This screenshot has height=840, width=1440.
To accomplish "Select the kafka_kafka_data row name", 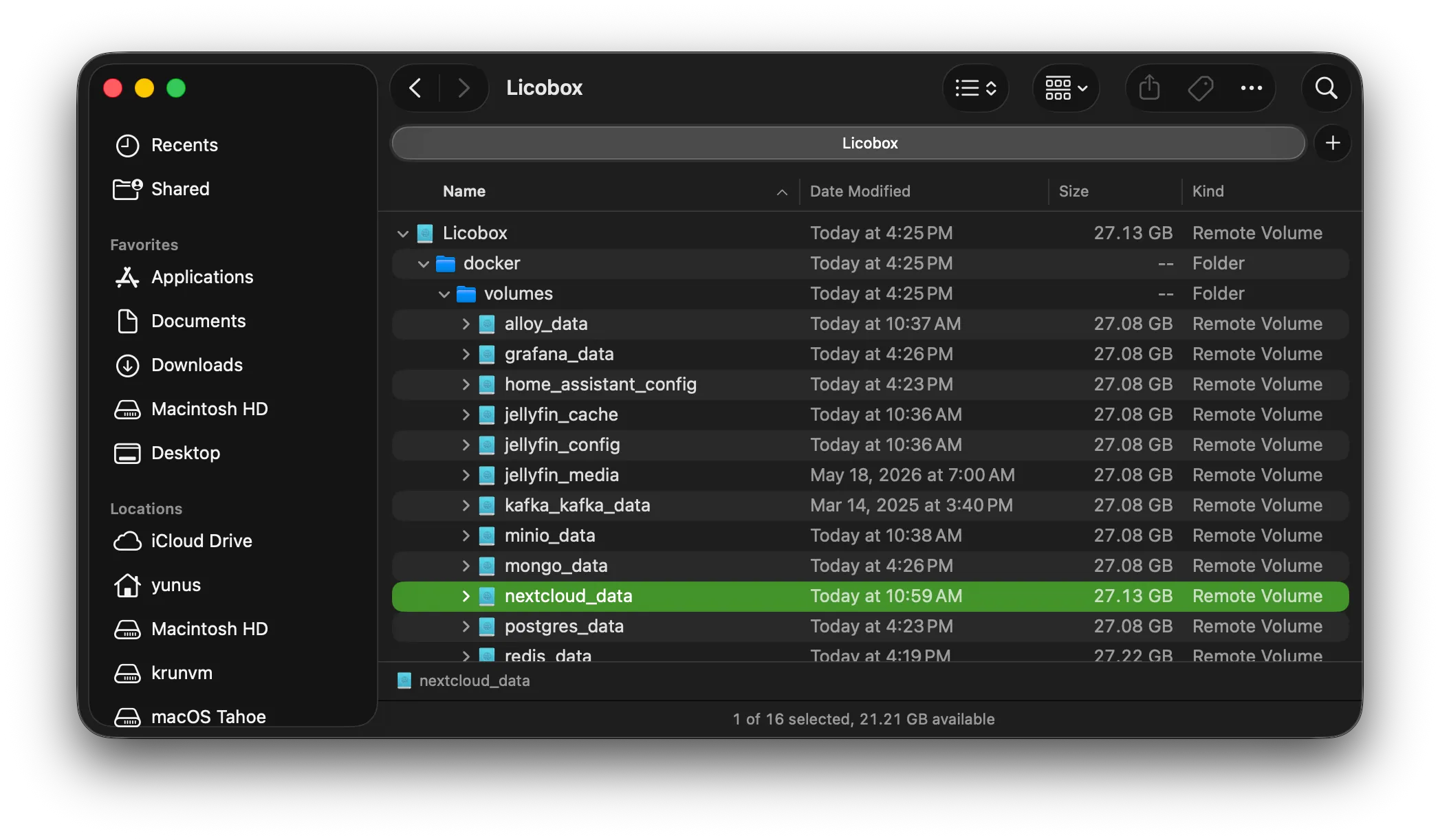I will pyautogui.click(x=578, y=505).
